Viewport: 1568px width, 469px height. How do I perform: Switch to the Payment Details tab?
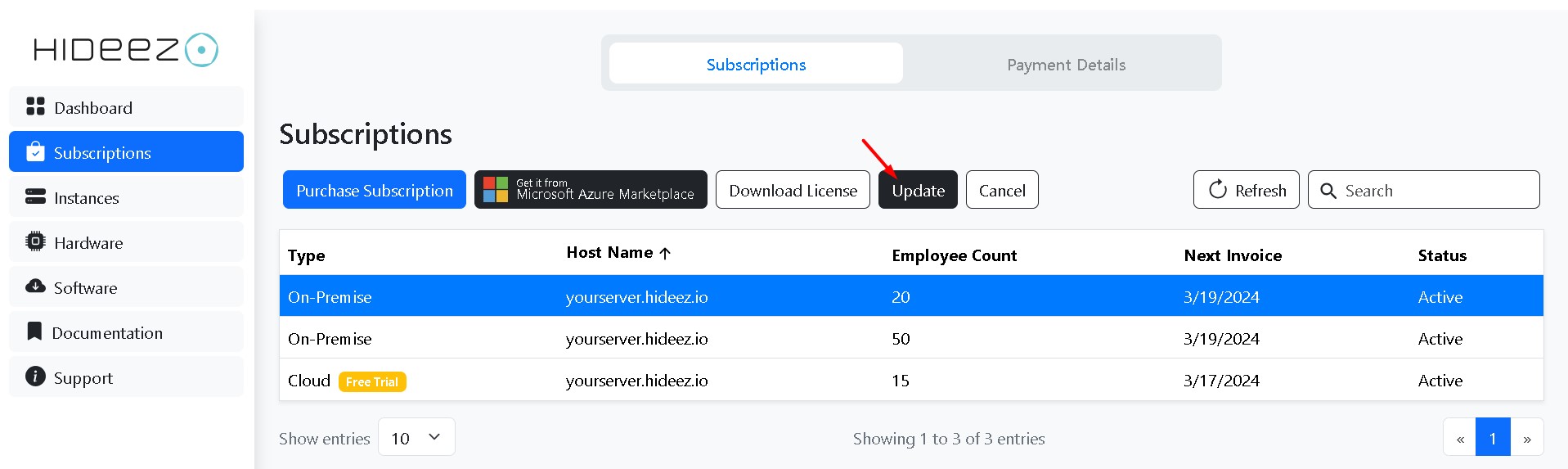tap(1066, 64)
